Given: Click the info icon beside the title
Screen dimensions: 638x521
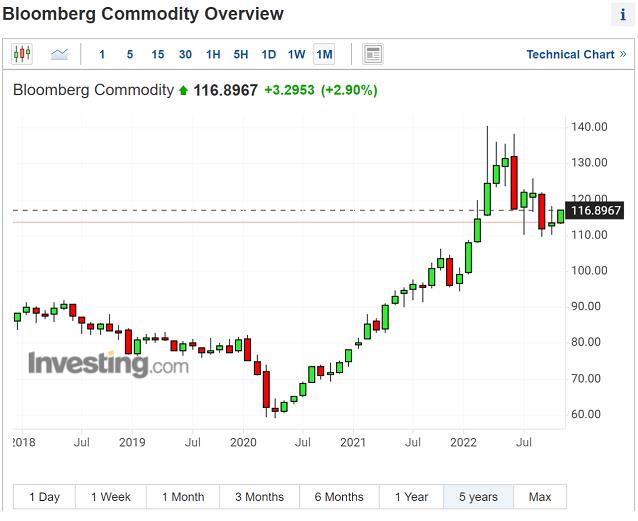Looking at the screenshot, I should 623,15.
